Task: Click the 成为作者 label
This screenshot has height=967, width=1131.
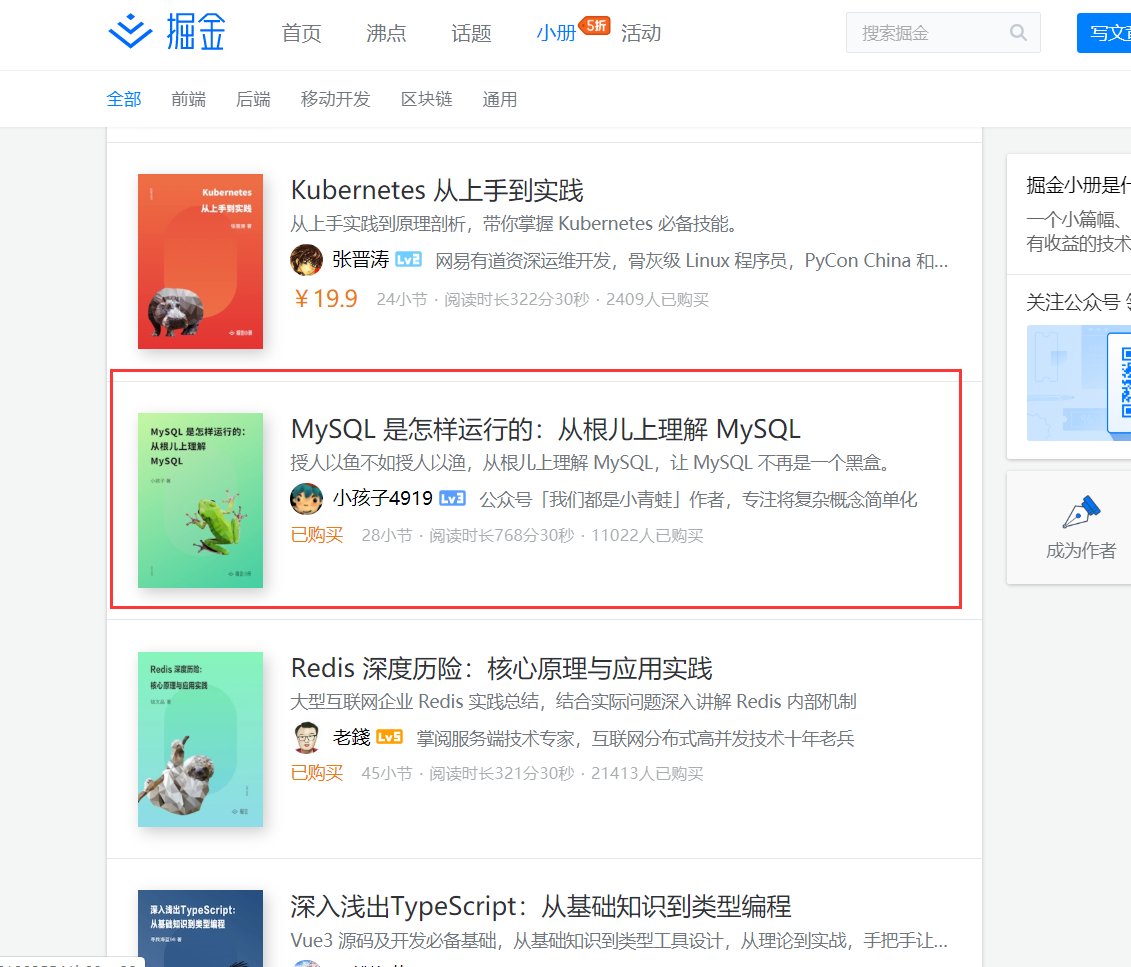Action: coord(1081,551)
